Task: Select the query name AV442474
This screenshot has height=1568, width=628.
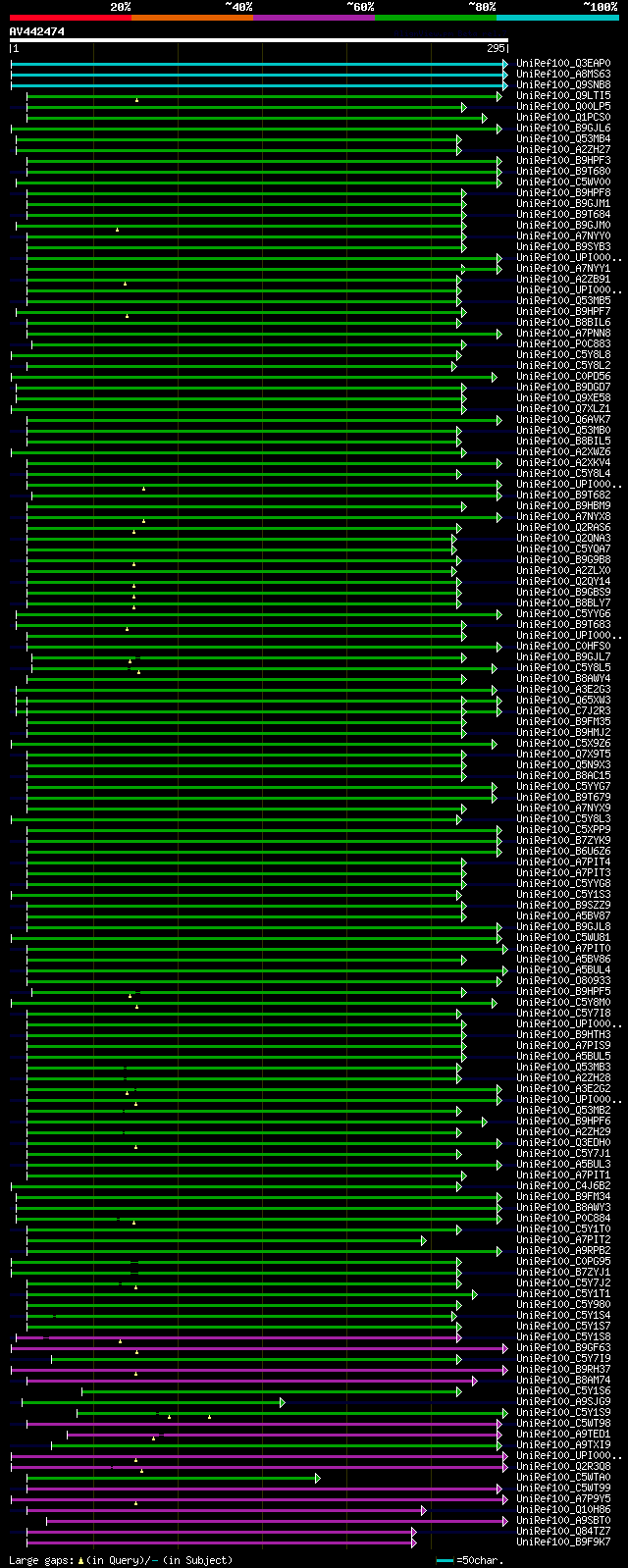Action: (x=37, y=31)
